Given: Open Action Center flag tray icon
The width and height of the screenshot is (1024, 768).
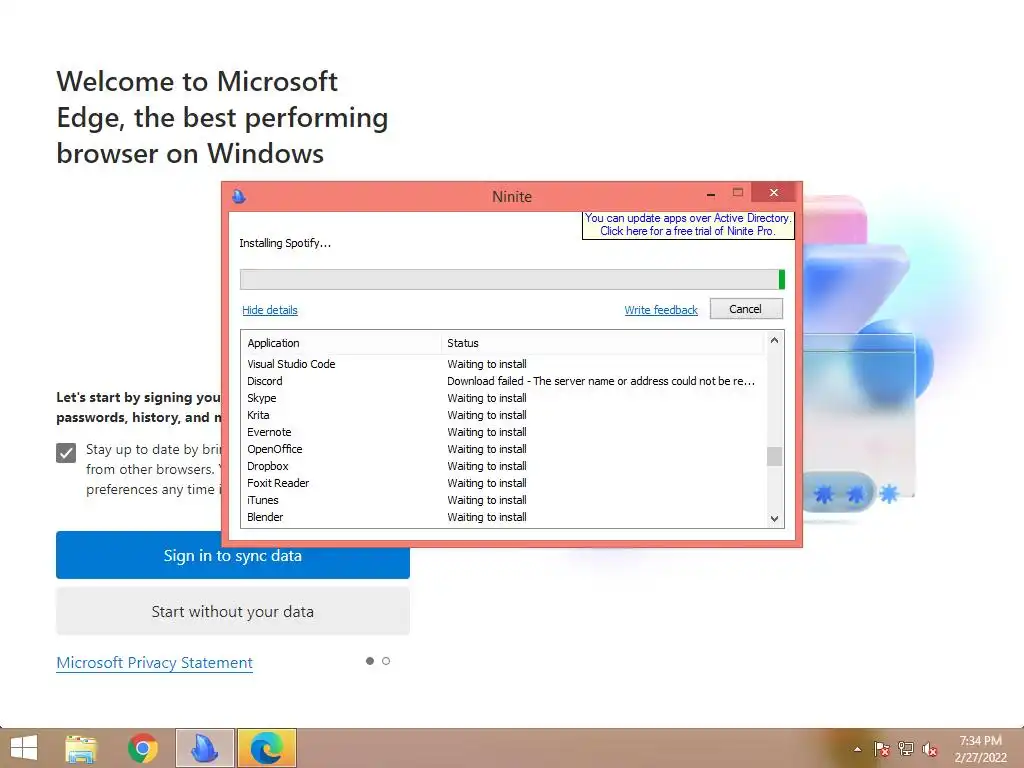Looking at the screenshot, I should (881, 749).
